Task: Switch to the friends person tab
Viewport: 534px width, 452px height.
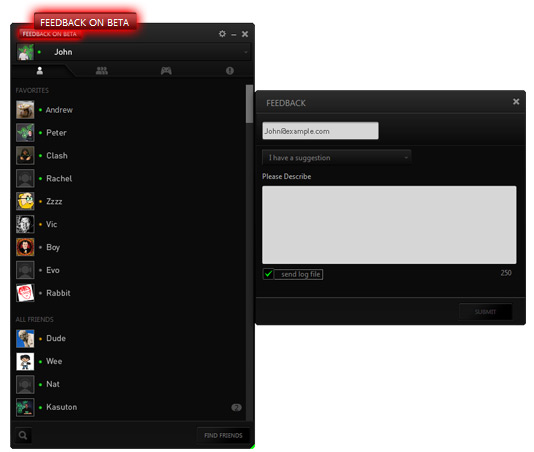Action: point(40,71)
